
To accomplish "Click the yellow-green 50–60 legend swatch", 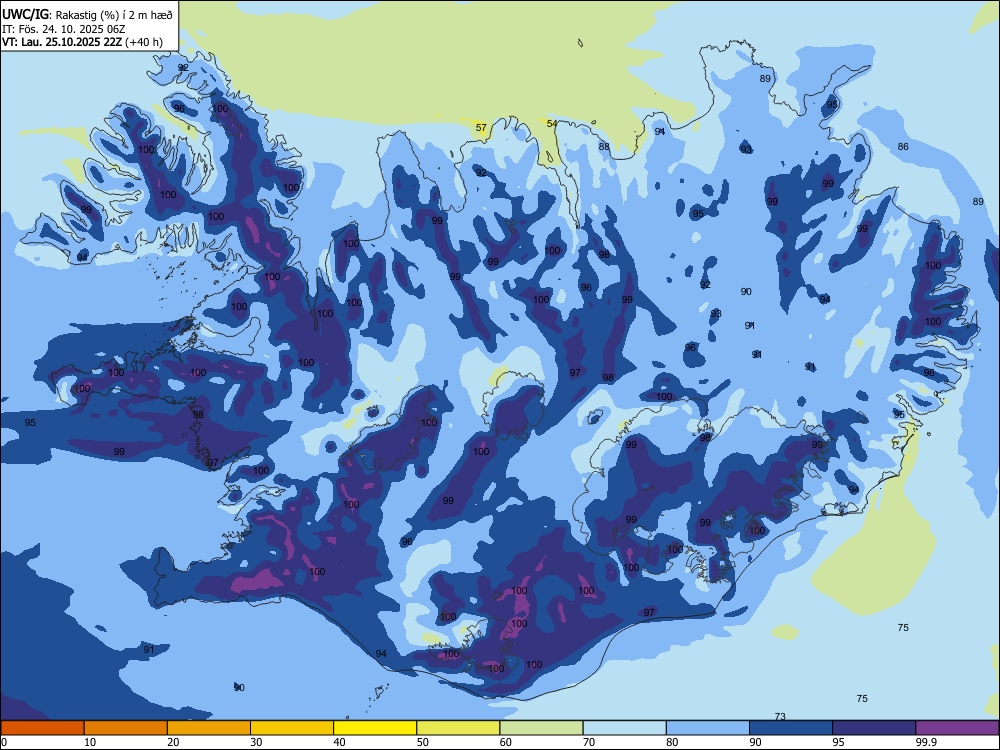I will [458, 728].
